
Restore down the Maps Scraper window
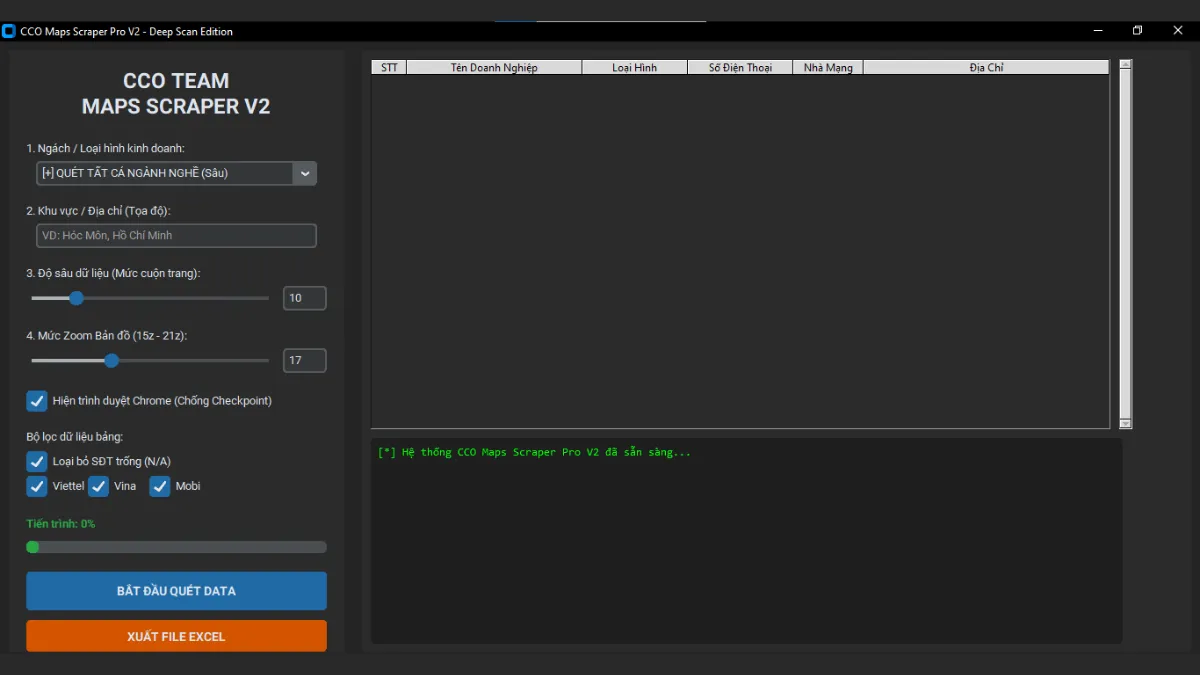point(1138,31)
